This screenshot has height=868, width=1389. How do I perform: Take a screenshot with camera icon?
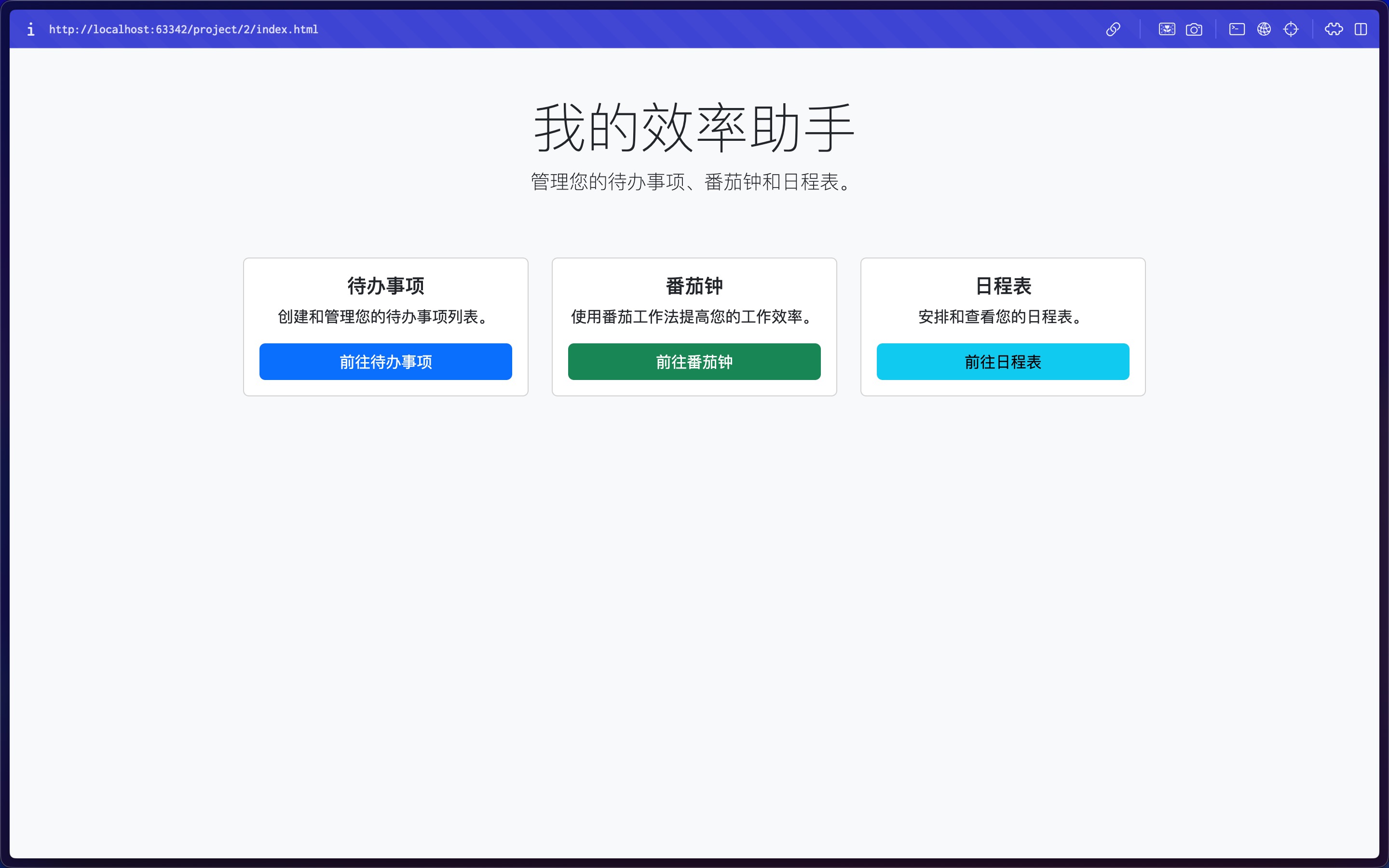tap(1194, 29)
